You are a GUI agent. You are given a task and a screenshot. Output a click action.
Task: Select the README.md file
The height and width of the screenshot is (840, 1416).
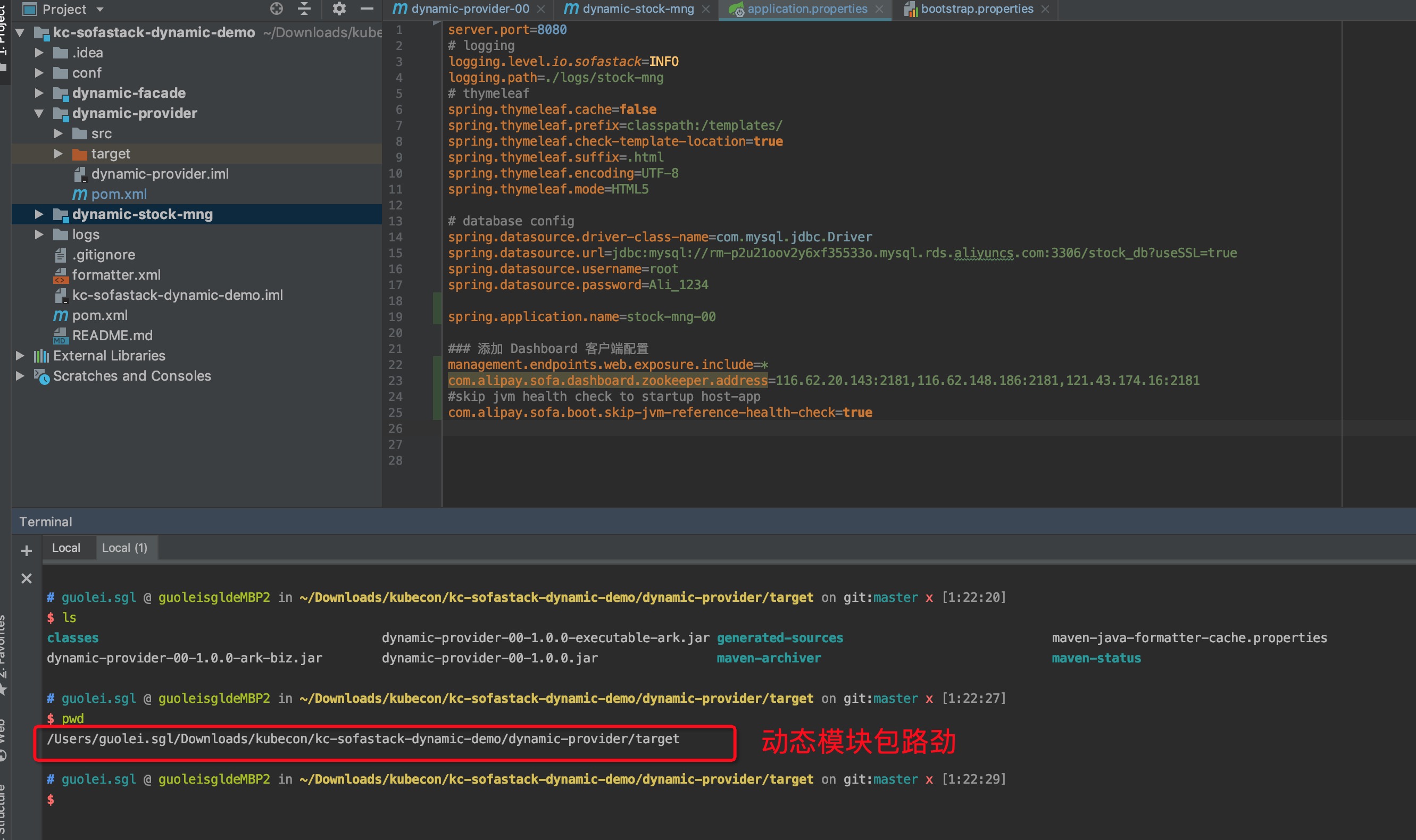pos(112,335)
